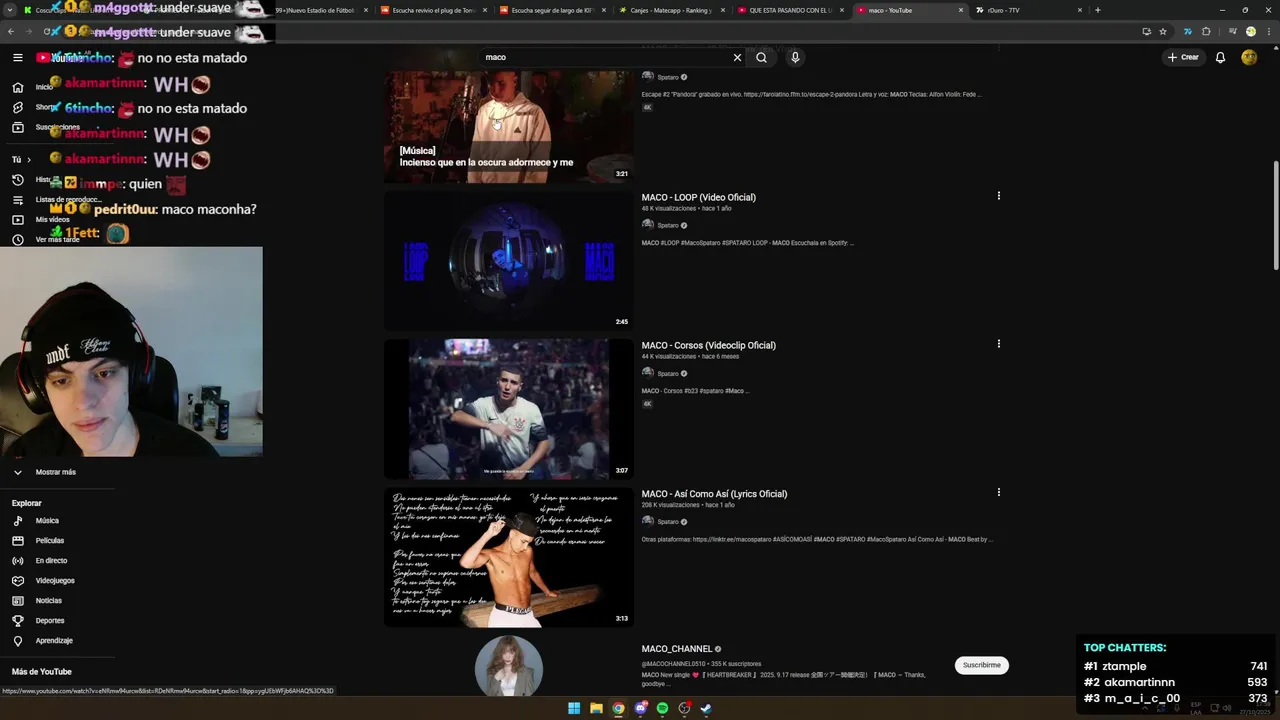Click the page vertical scrollbar

click(x=1275, y=215)
